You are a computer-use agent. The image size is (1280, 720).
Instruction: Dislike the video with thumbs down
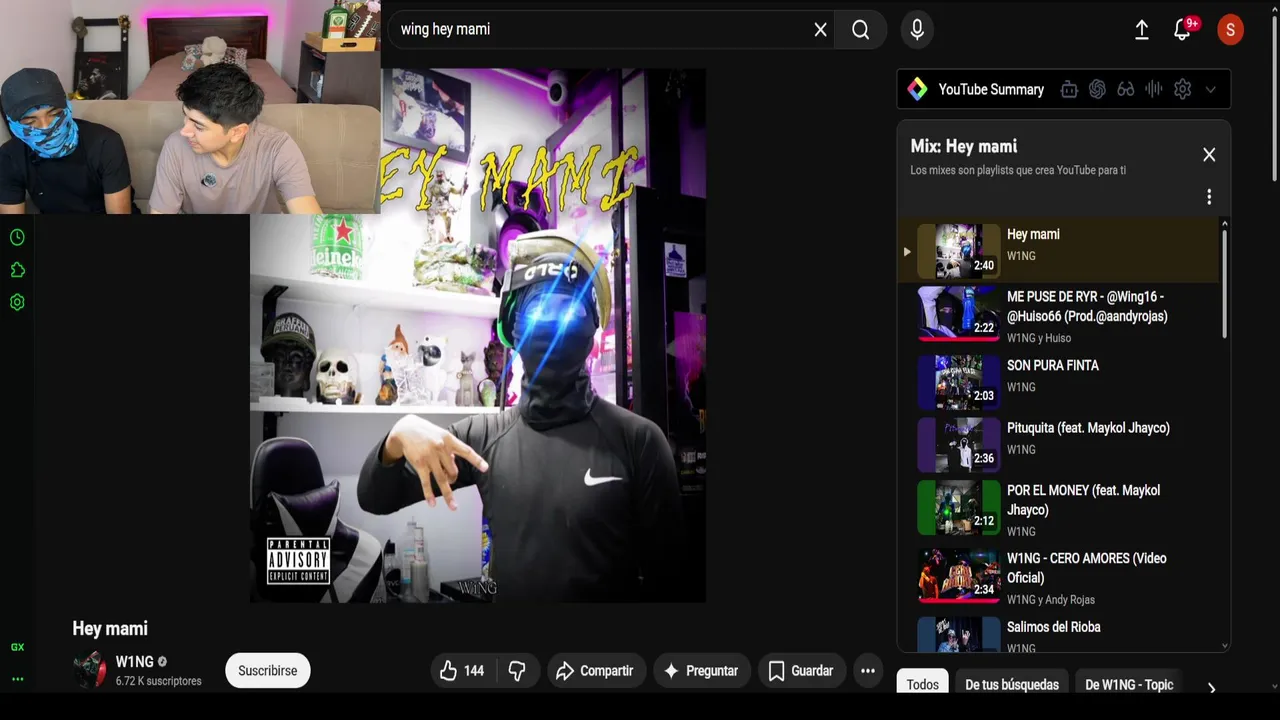[518, 671]
